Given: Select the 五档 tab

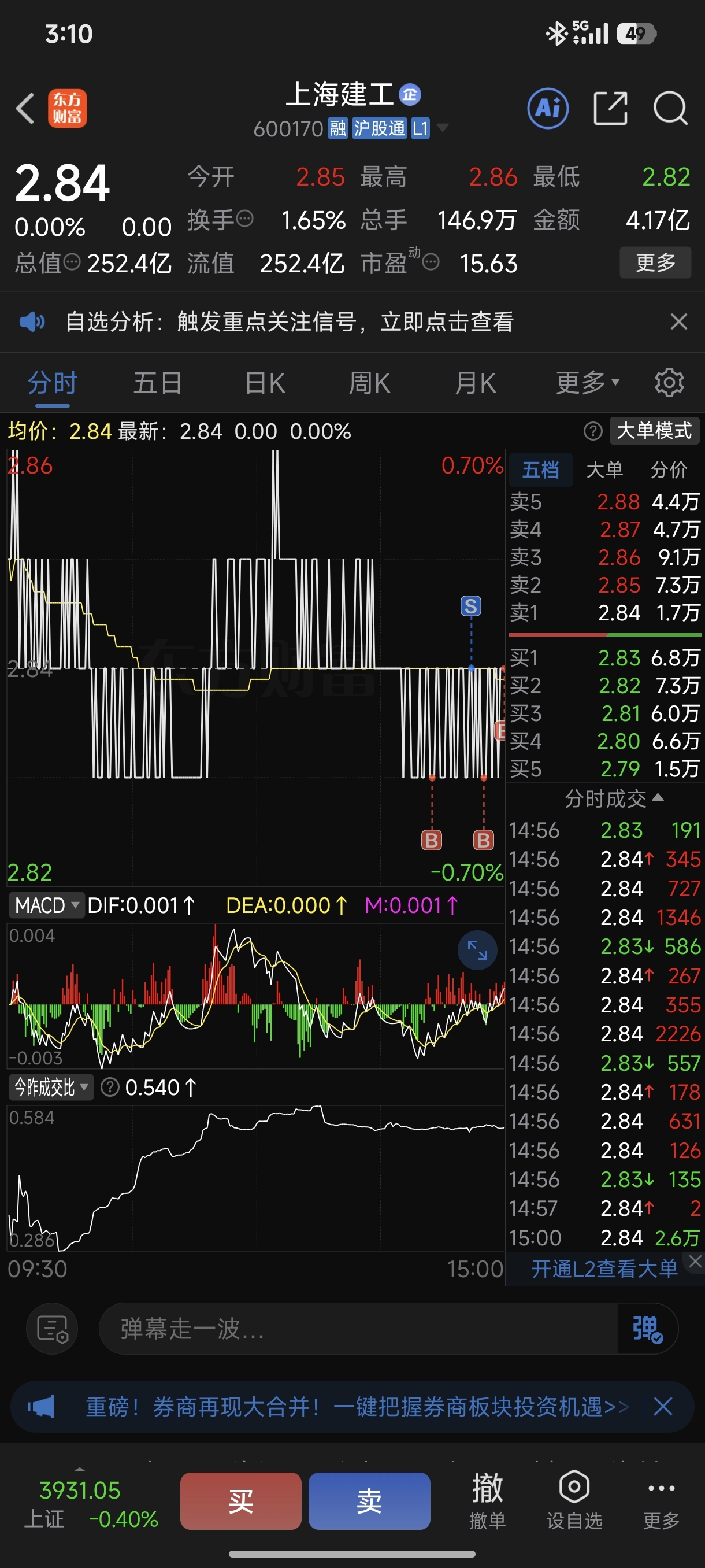Looking at the screenshot, I should click(x=540, y=469).
